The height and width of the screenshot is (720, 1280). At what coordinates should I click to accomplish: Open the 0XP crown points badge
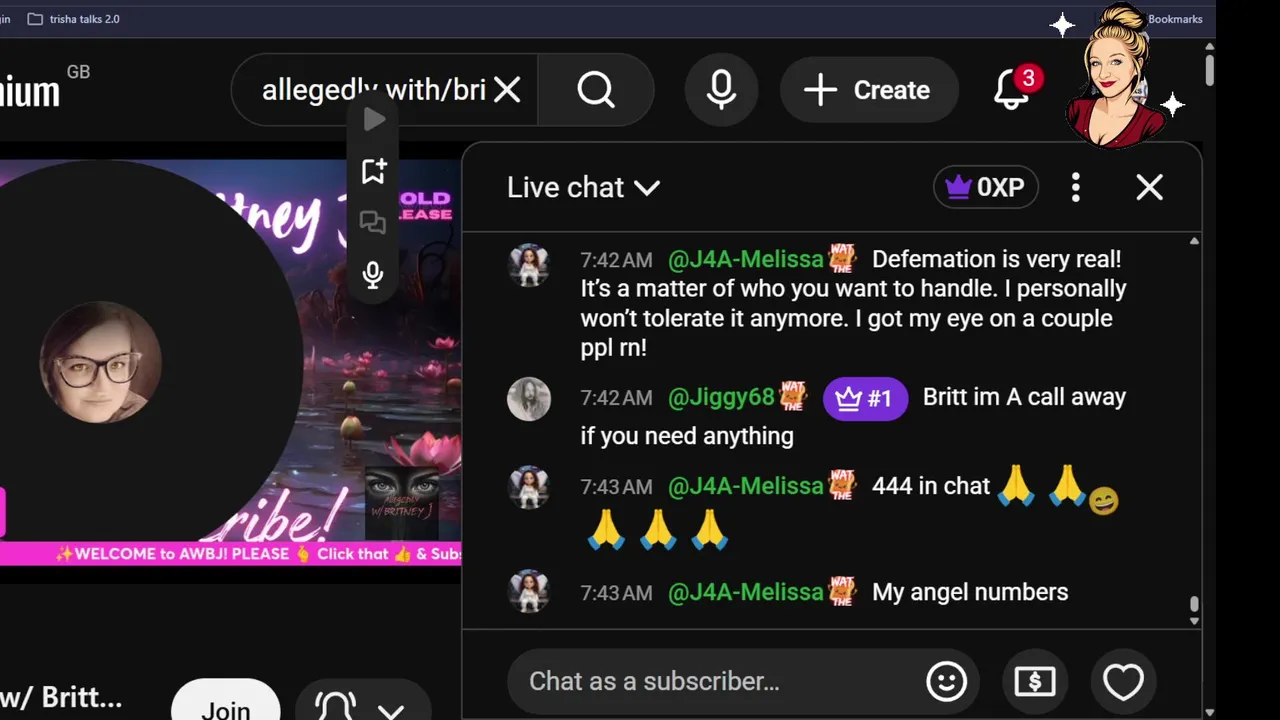pyautogui.click(x=986, y=187)
